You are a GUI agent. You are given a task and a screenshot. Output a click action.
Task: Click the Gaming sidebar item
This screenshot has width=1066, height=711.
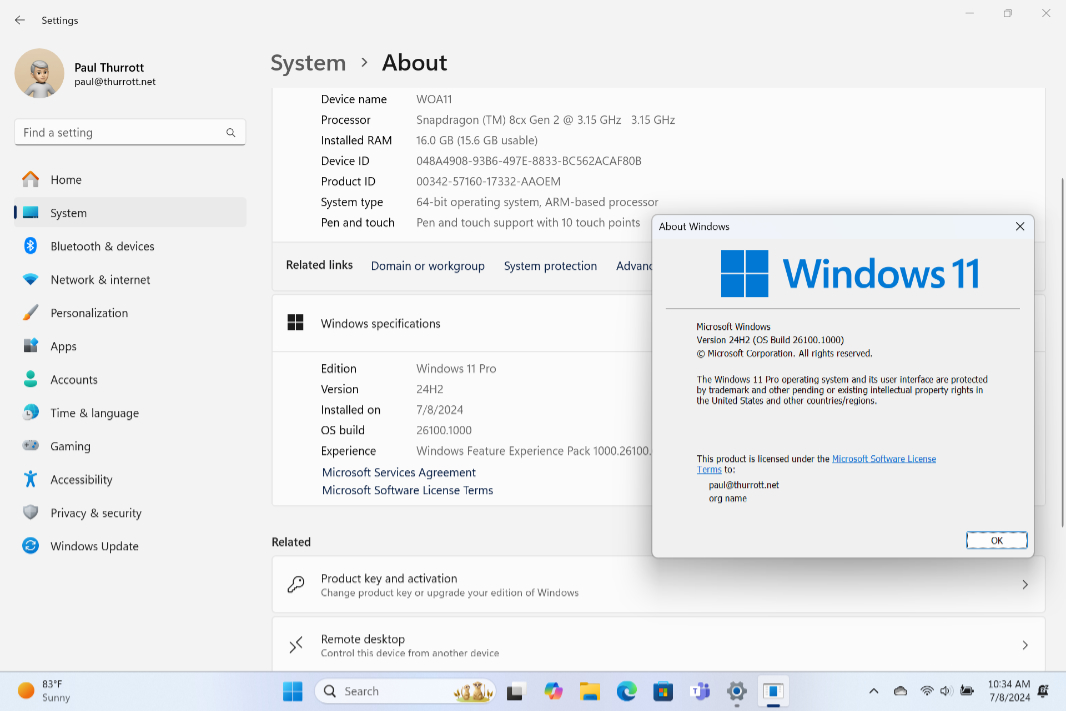point(70,446)
